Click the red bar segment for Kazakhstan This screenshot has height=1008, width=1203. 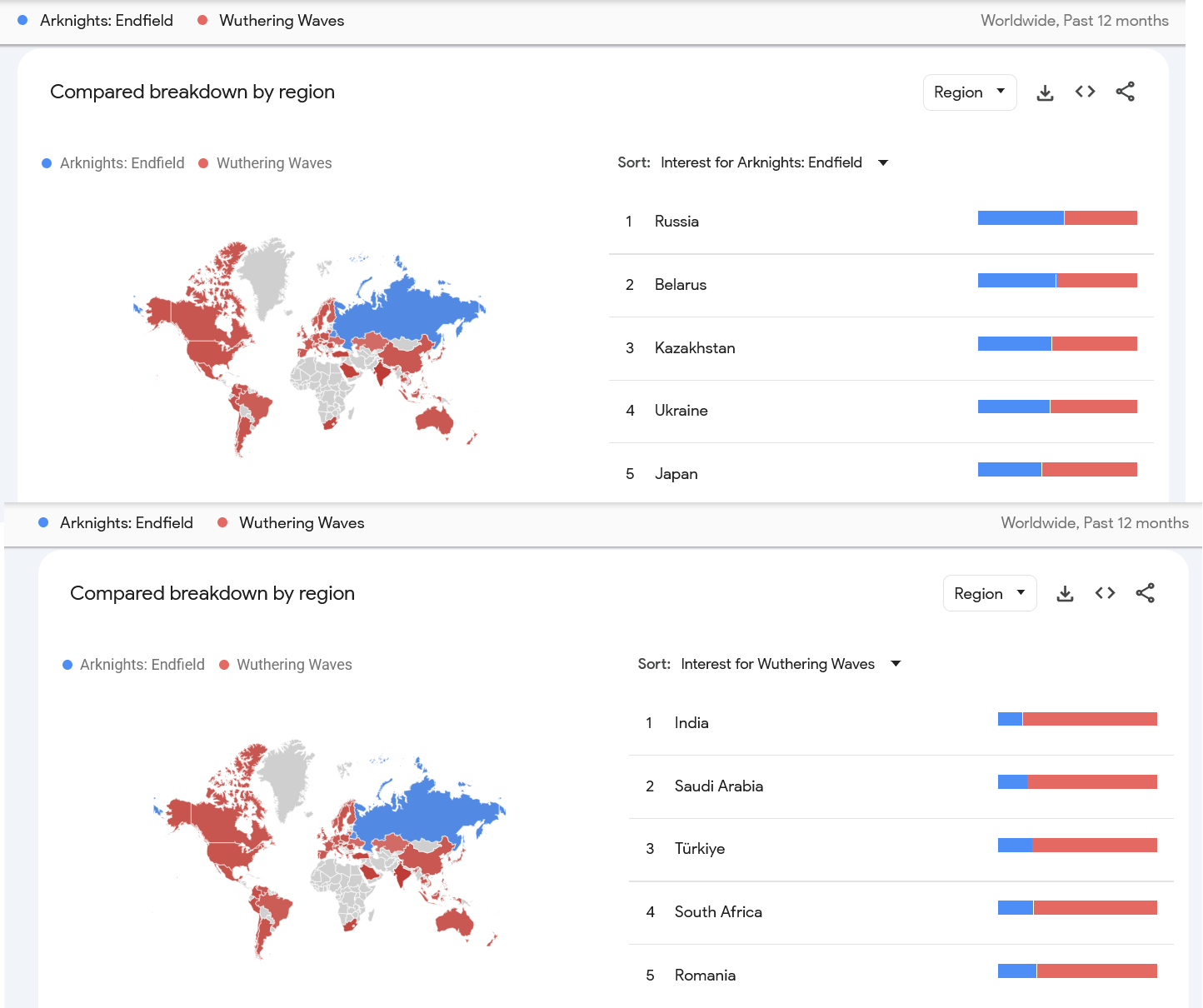point(1095,343)
